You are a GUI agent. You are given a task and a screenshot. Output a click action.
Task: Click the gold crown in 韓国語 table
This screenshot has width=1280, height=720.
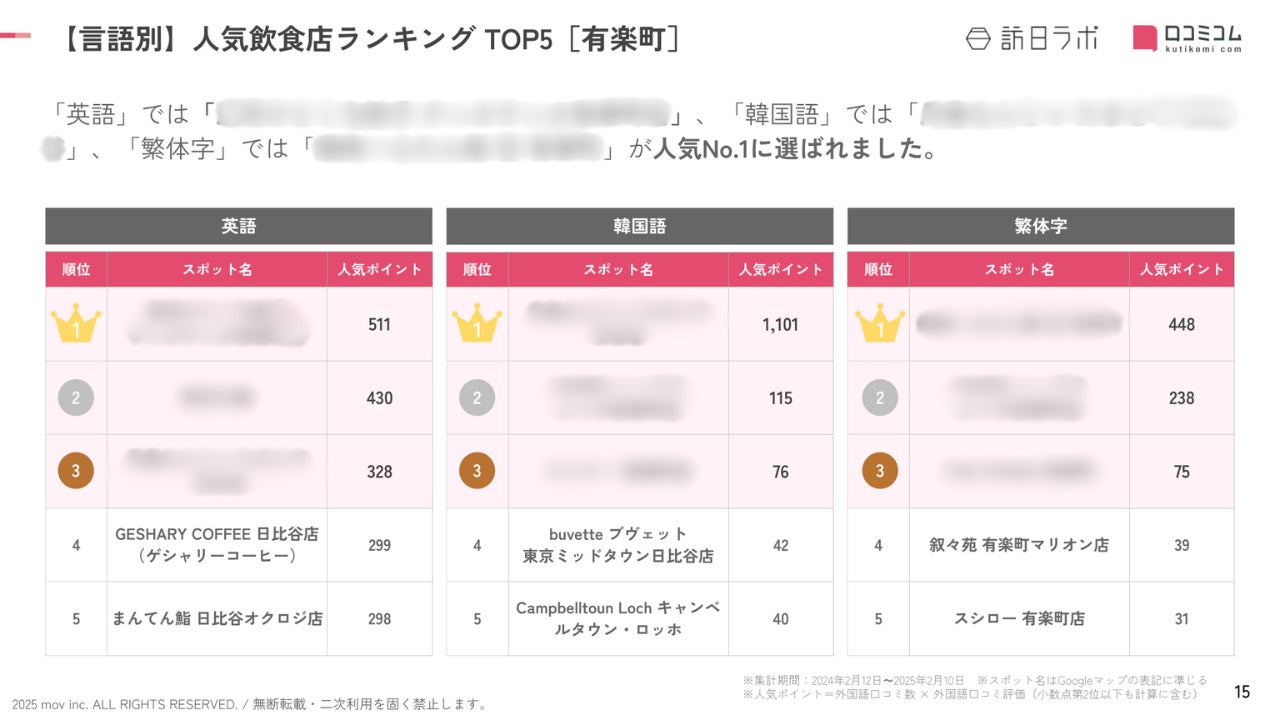click(x=477, y=324)
